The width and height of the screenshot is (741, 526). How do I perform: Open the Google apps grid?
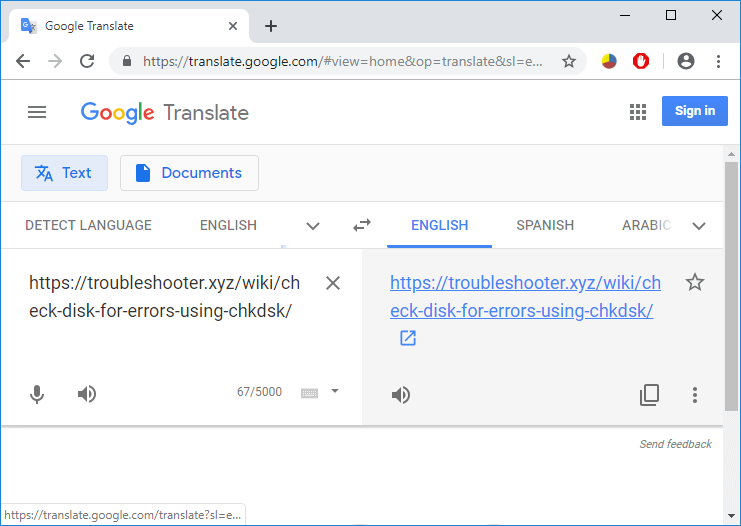point(638,112)
